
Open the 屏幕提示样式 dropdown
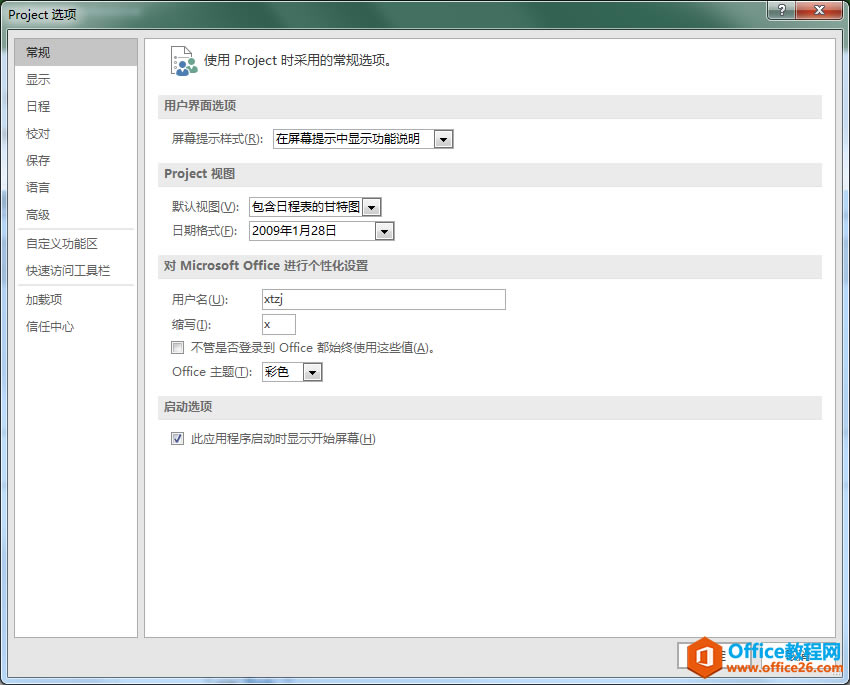443,139
